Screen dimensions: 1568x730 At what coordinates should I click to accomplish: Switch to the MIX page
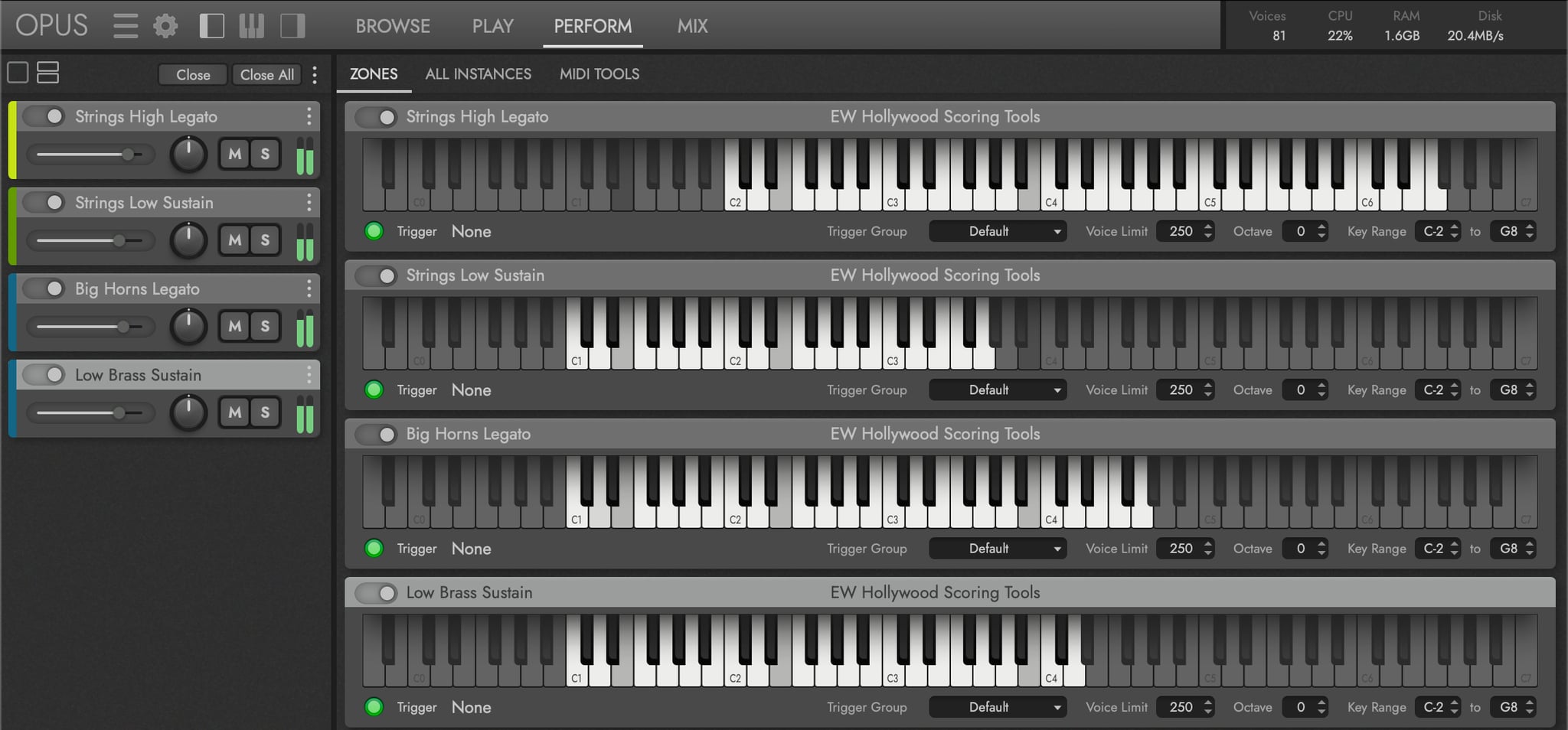click(692, 26)
